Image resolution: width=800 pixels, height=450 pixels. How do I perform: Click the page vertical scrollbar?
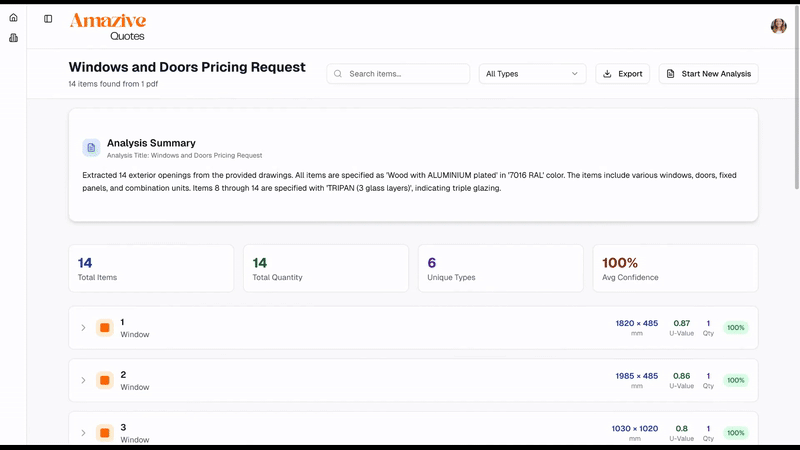(797, 98)
